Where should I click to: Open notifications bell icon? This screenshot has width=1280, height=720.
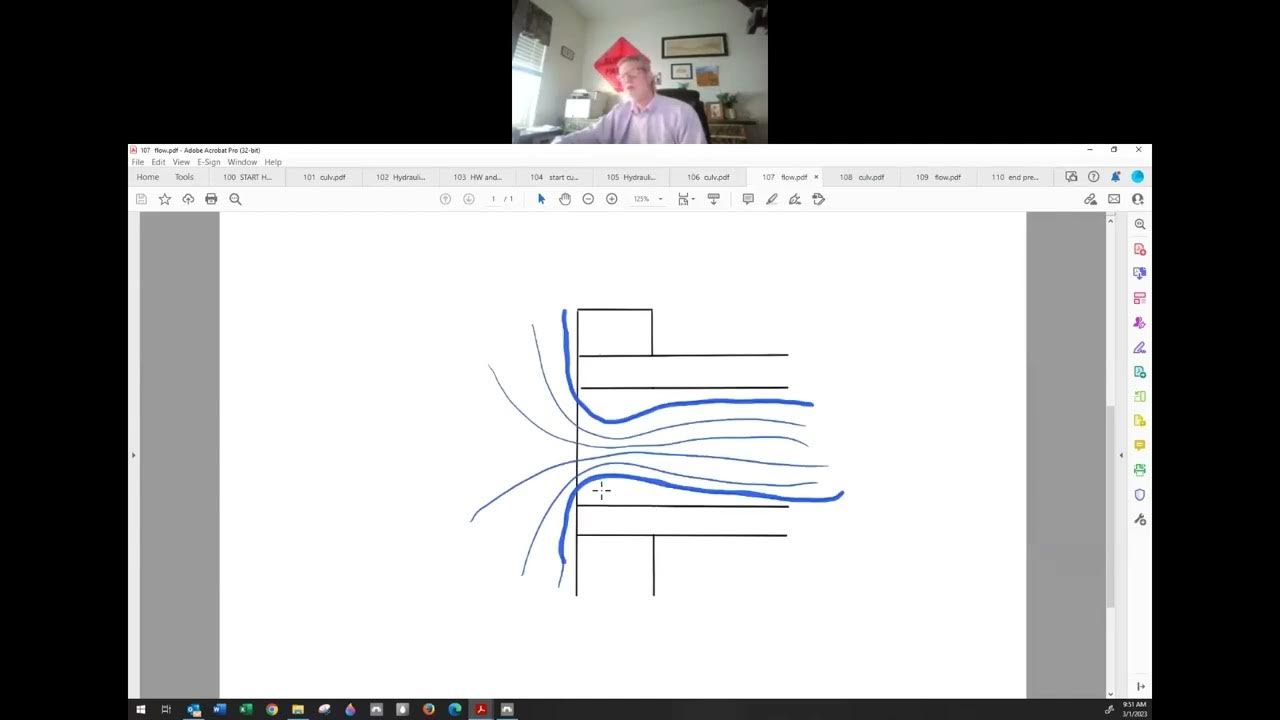coord(1115,177)
